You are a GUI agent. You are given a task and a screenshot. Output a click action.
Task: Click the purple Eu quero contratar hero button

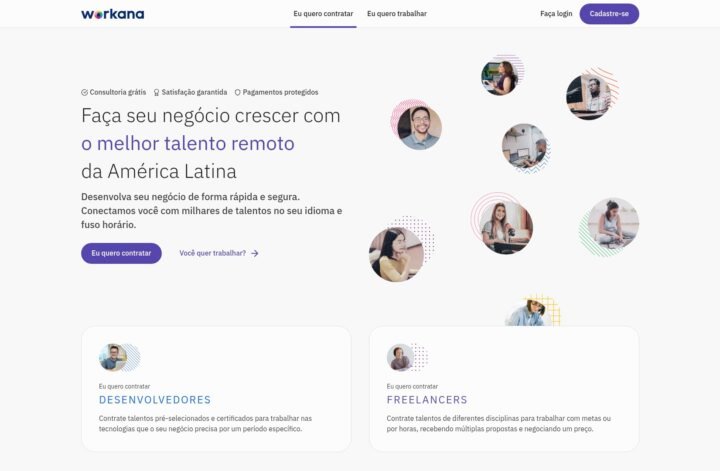(x=121, y=253)
